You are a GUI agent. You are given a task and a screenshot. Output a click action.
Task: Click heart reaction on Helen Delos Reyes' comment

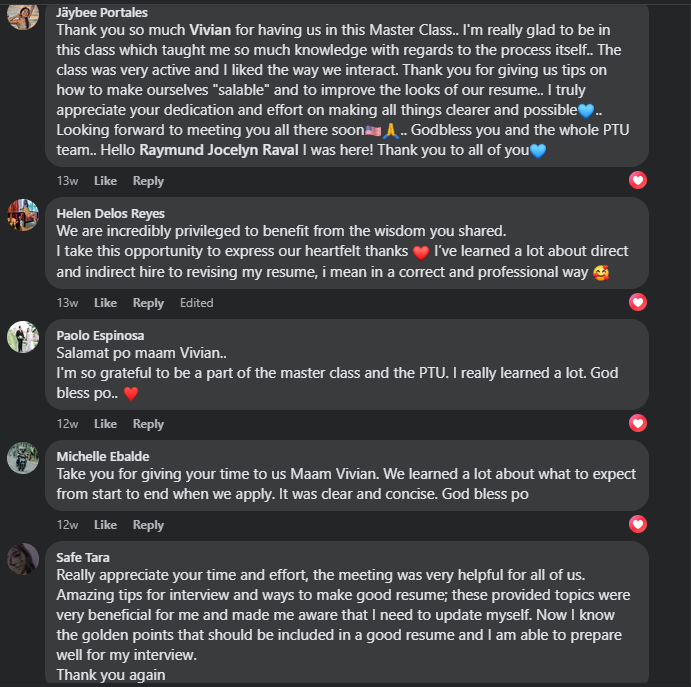pyautogui.click(x=638, y=302)
